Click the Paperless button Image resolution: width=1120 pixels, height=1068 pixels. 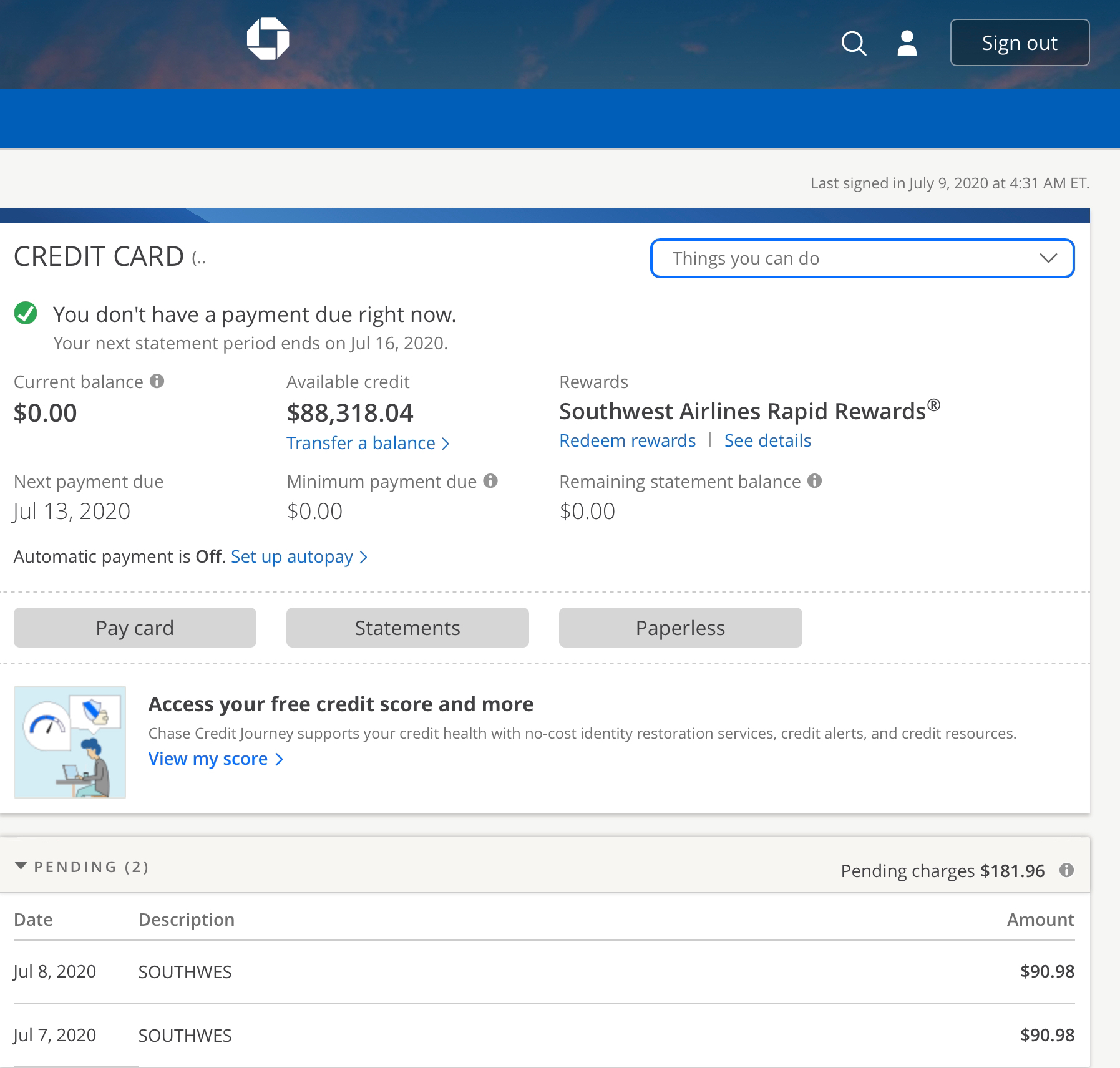(680, 628)
